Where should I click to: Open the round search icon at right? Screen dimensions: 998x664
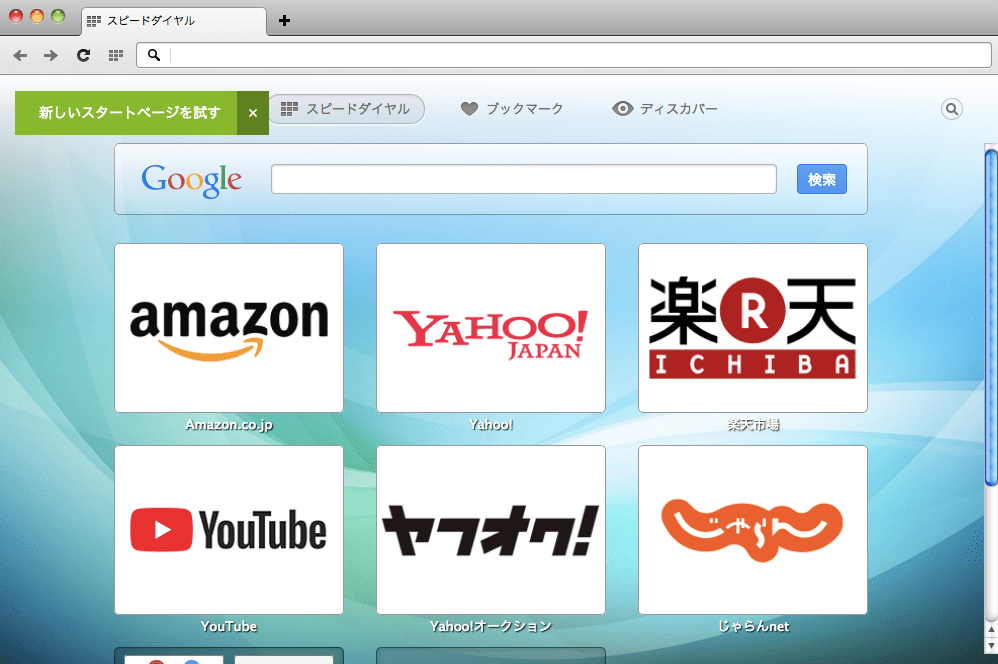952,109
